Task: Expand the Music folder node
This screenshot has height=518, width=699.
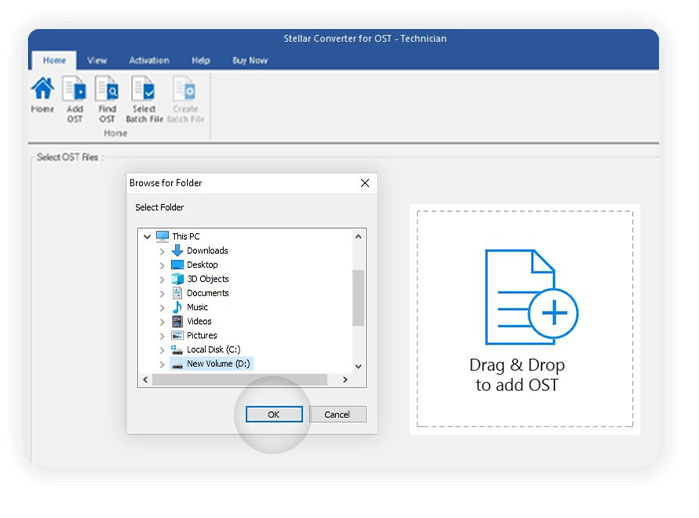Action: (162, 308)
